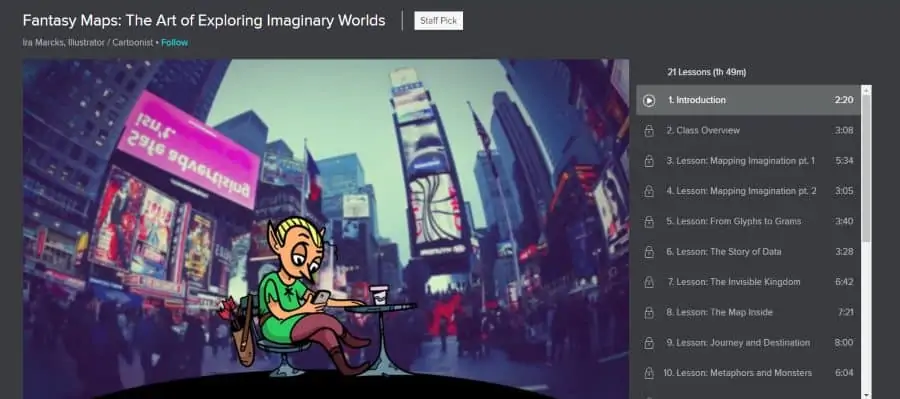This screenshot has height=399, width=900.
Task: Click the Staff Pick badge
Action: pos(439,21)
